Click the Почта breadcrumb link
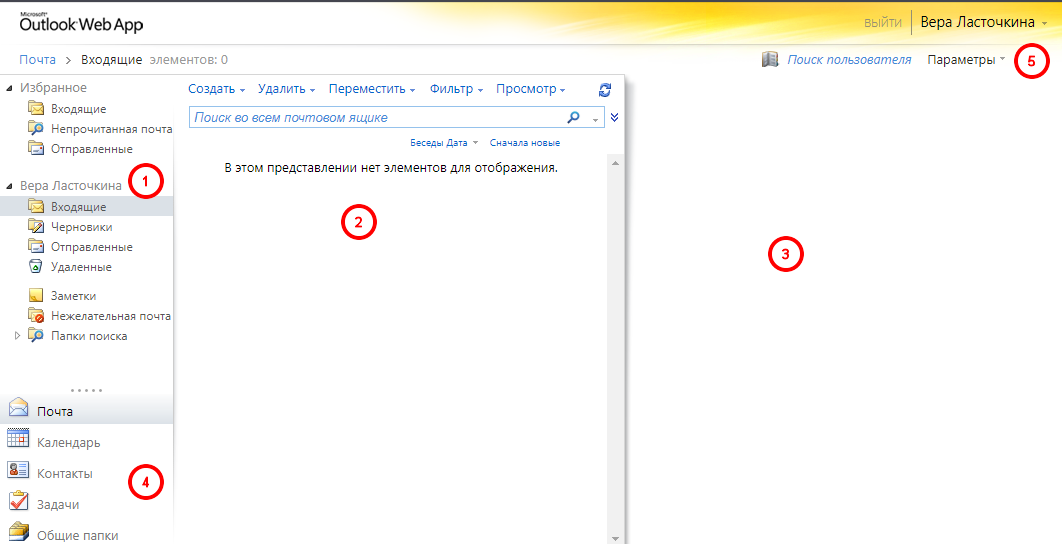The width and height of the screenshot is (1062, 544). pyautogui.click(x=37, y=60)
